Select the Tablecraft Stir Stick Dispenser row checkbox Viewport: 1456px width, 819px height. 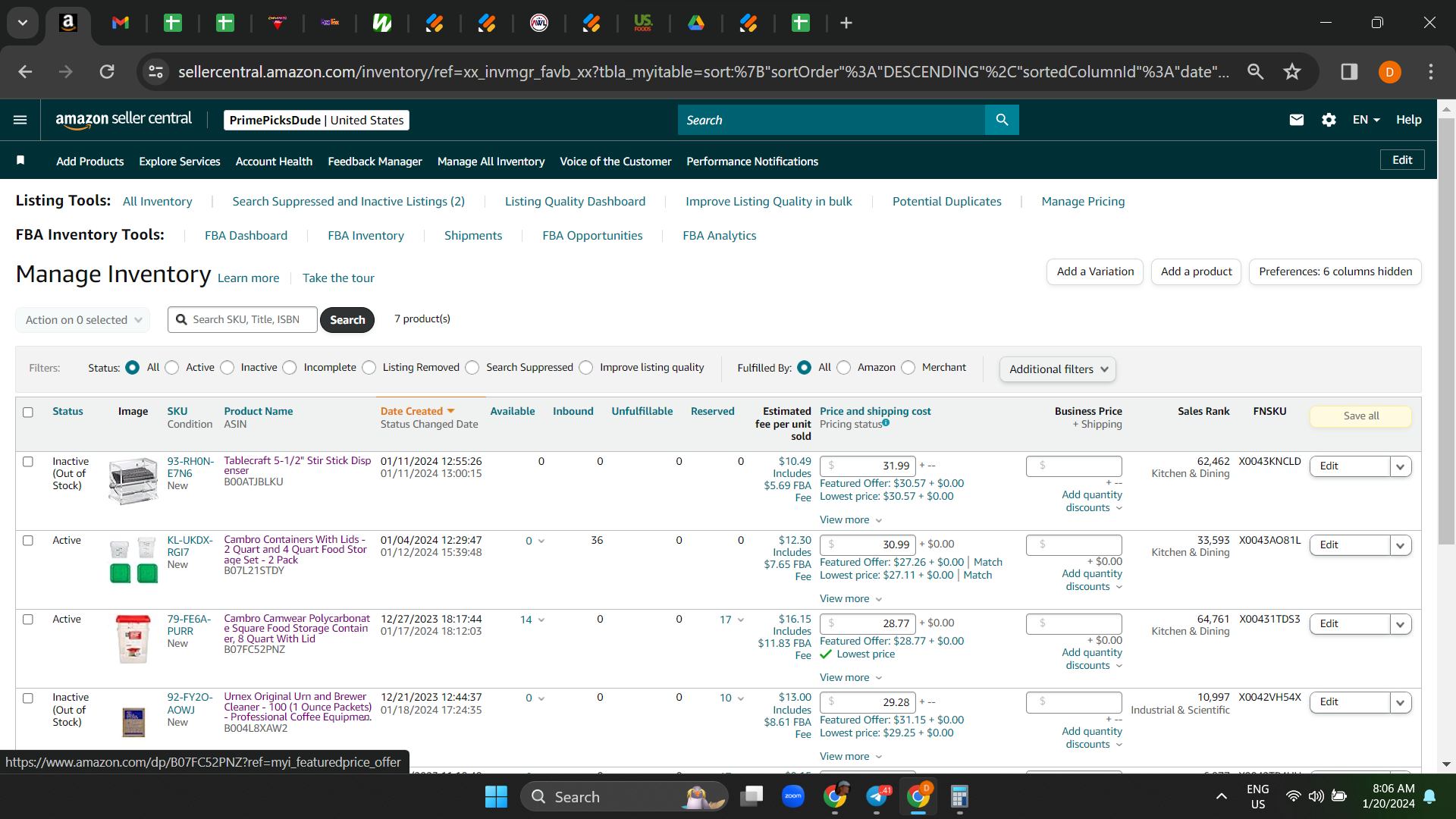pyautogui.click(x=28, y=461)
